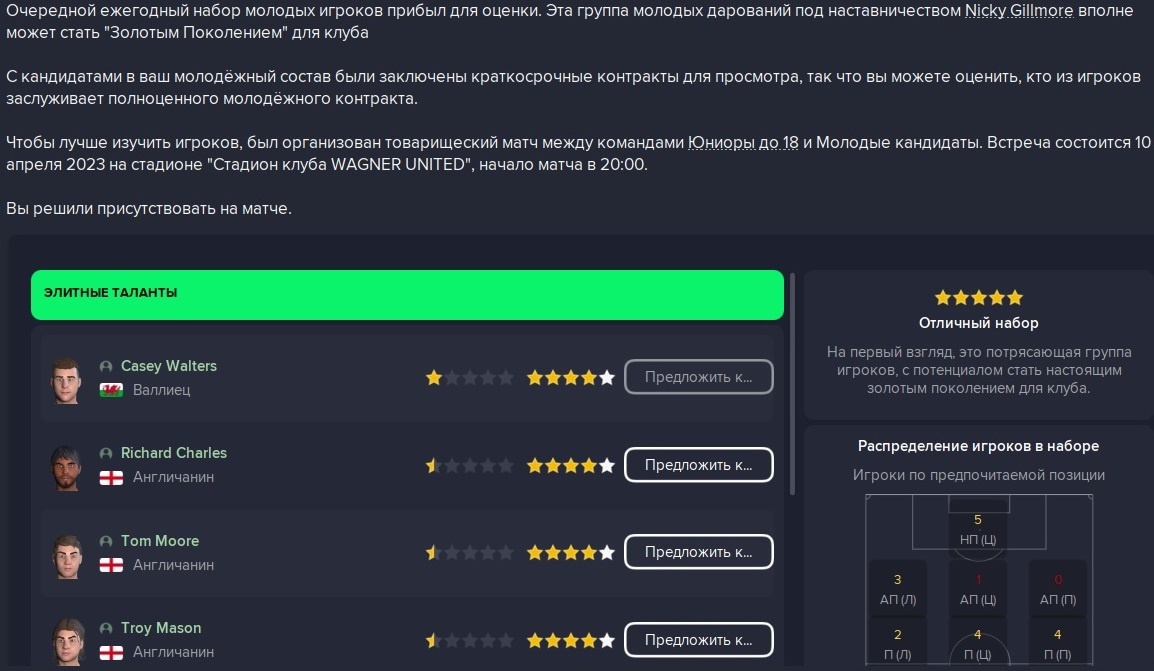
Task: Click Troy Mason's portrait image
Action: tap(67, 642)
